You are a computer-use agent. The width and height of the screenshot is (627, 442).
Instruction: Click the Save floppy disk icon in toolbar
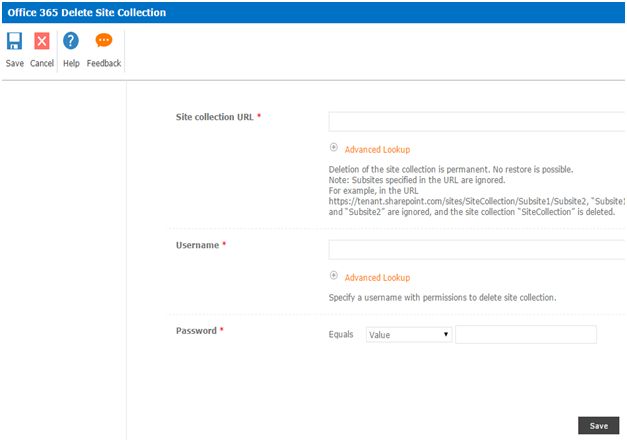point(14,41)
